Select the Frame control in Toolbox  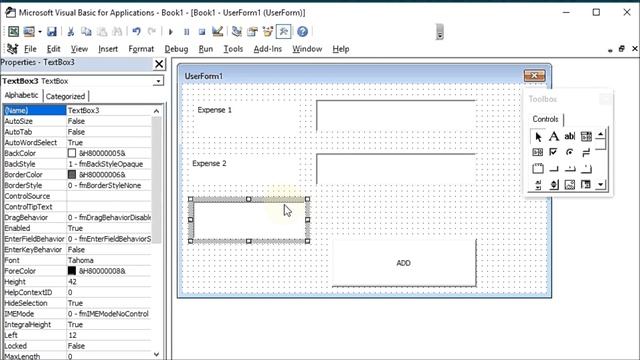pos(538,168)
